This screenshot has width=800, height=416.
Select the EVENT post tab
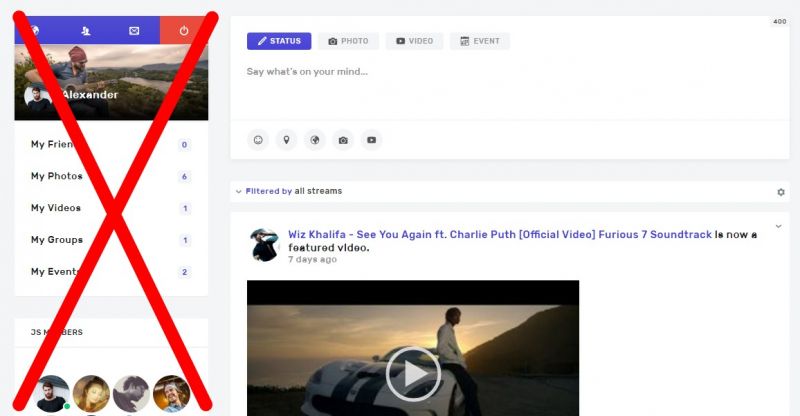pyautogui.click(x=480, y=41)
